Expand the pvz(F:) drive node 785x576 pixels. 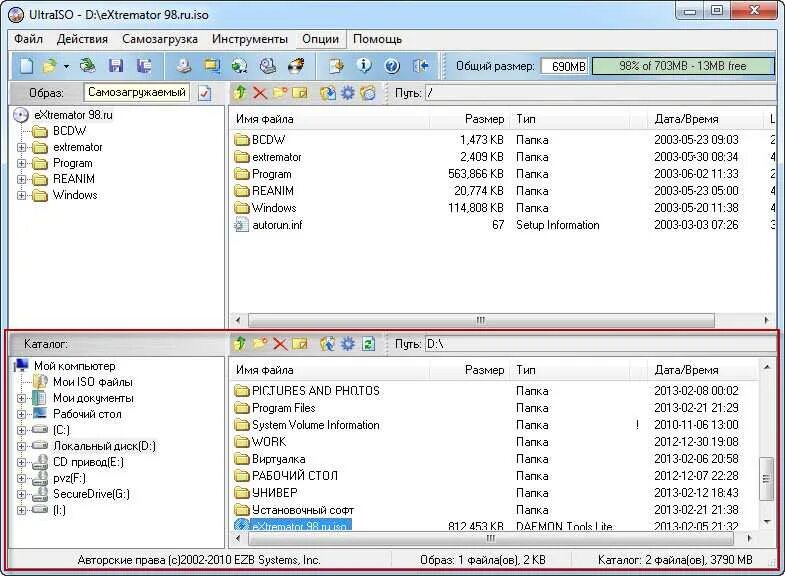click(21, 478)
